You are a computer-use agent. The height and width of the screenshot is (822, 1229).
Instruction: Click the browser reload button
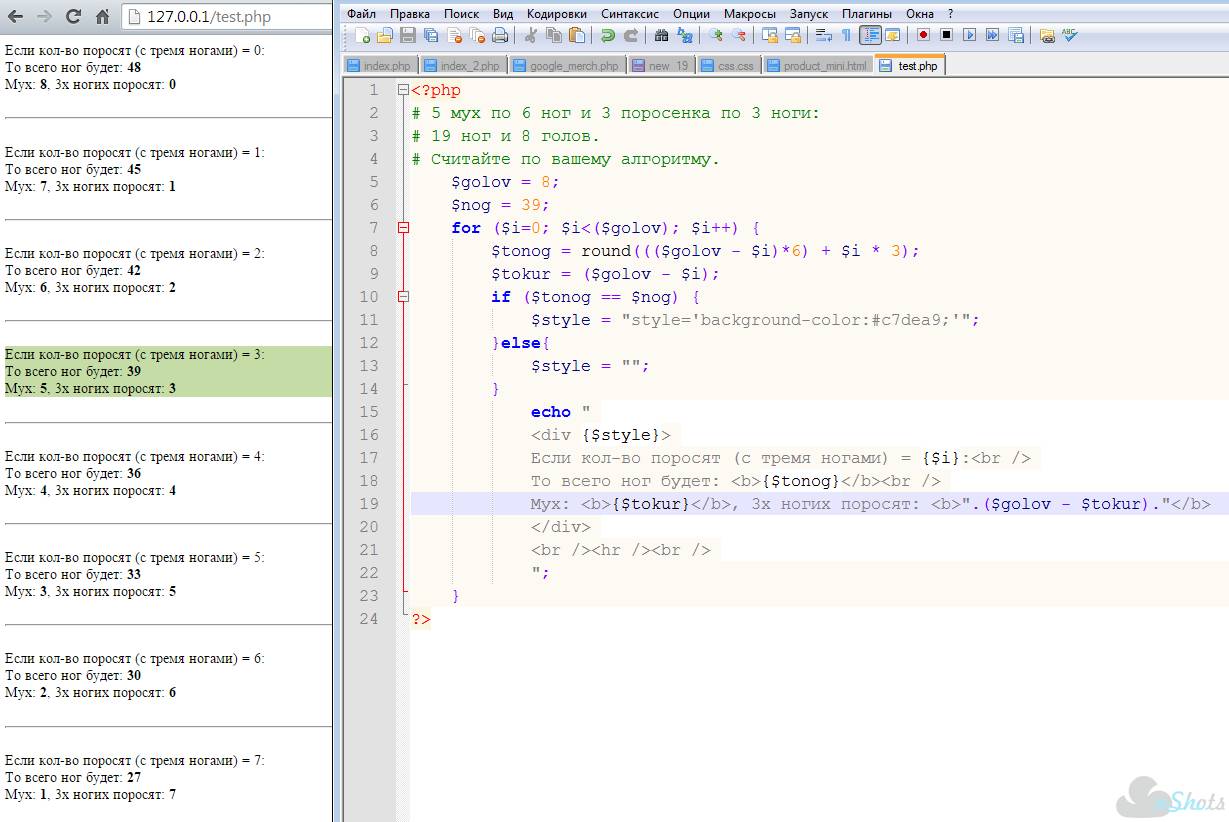pyautogui.click(x=73, y=17)
